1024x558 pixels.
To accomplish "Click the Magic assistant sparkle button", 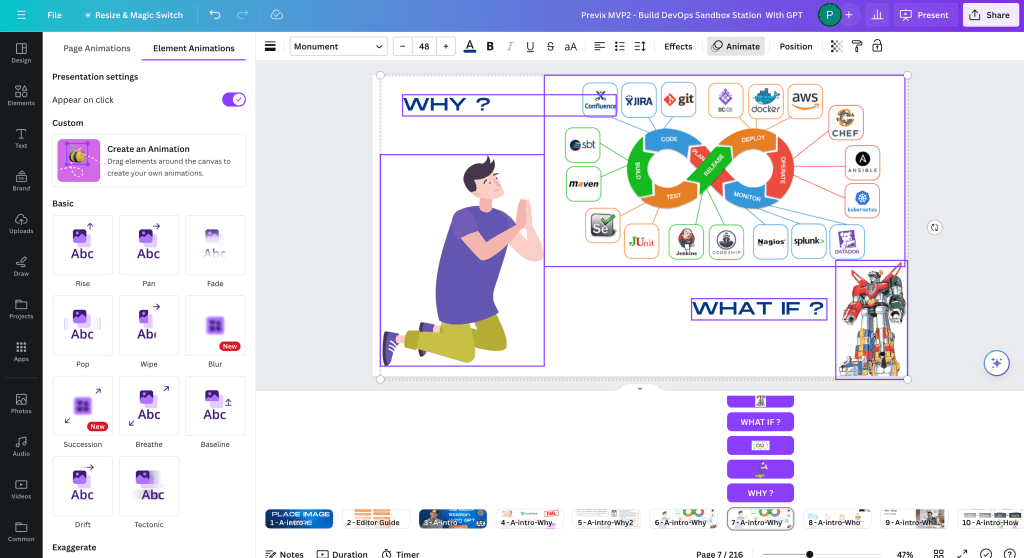I will [997, 363].
